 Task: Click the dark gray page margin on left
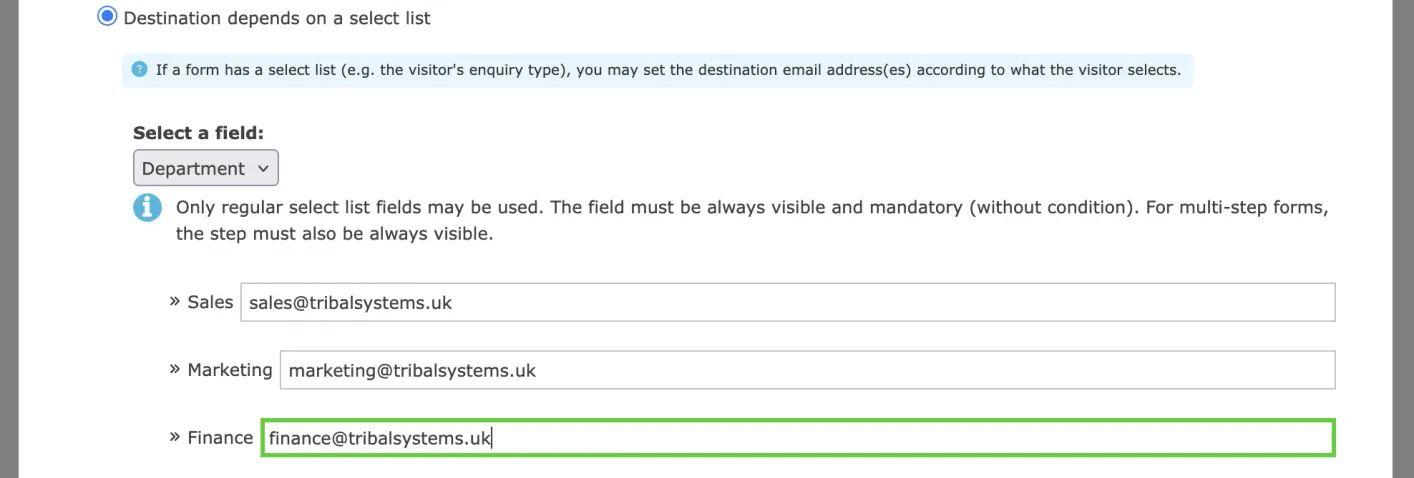(9, 240)
